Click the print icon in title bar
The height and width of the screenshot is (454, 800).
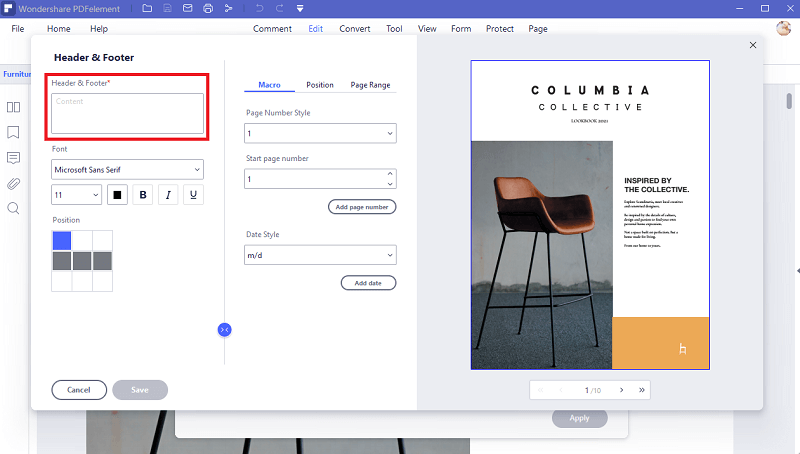pos(208,8)
